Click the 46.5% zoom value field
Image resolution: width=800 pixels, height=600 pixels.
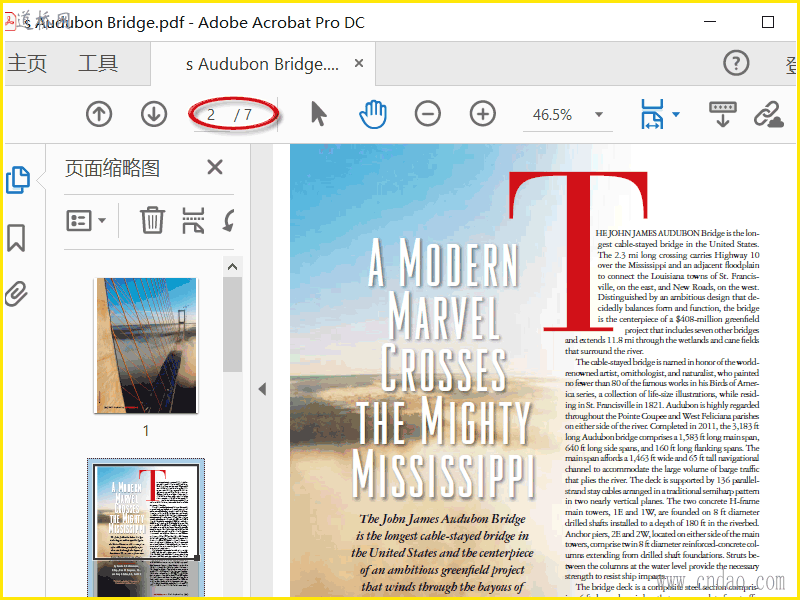pos(553,115)
